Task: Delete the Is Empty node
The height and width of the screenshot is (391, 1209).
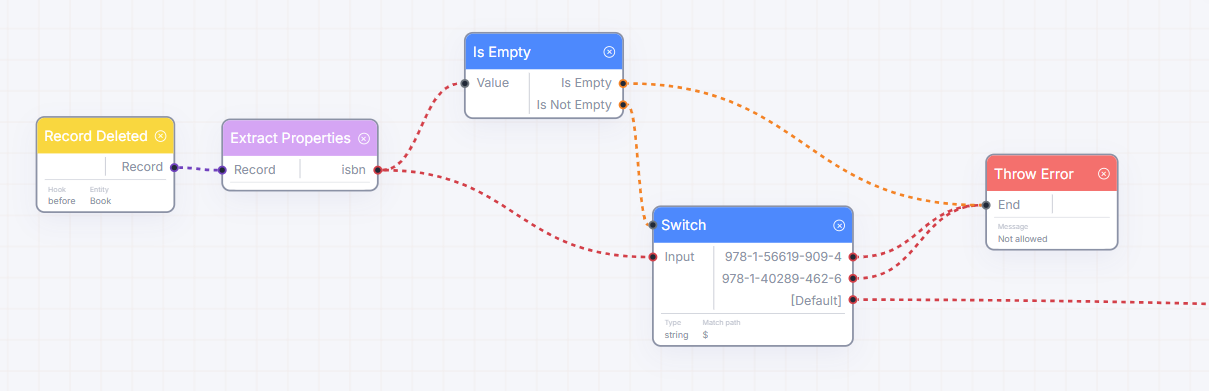Action: (x=609, y=52)
